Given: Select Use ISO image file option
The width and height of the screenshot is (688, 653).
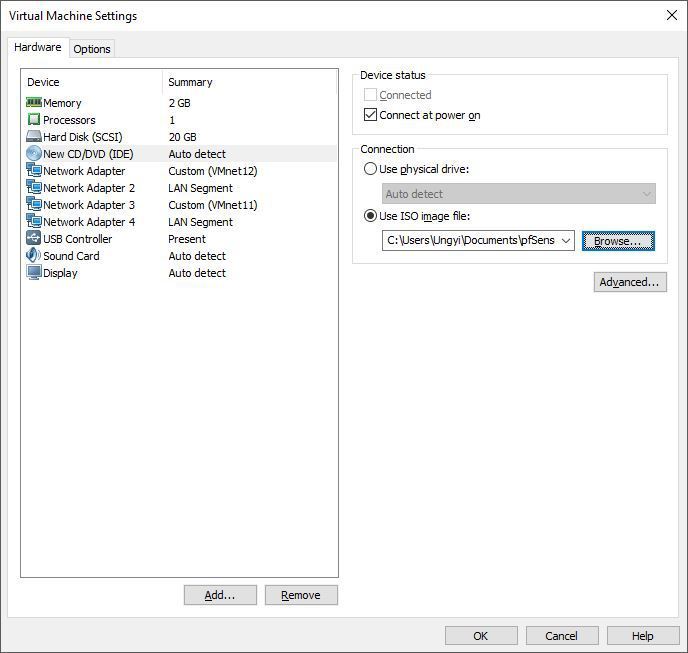Looking at the screenshot, I should tap(370, 216).
